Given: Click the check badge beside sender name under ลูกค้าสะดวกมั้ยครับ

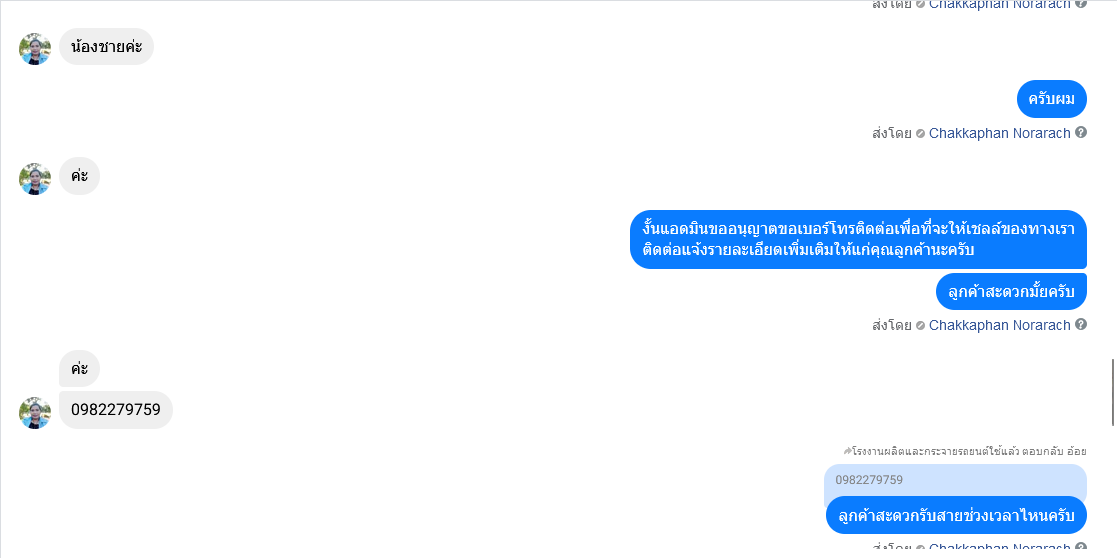Looking at the screenshot, I should pos(920,325).
